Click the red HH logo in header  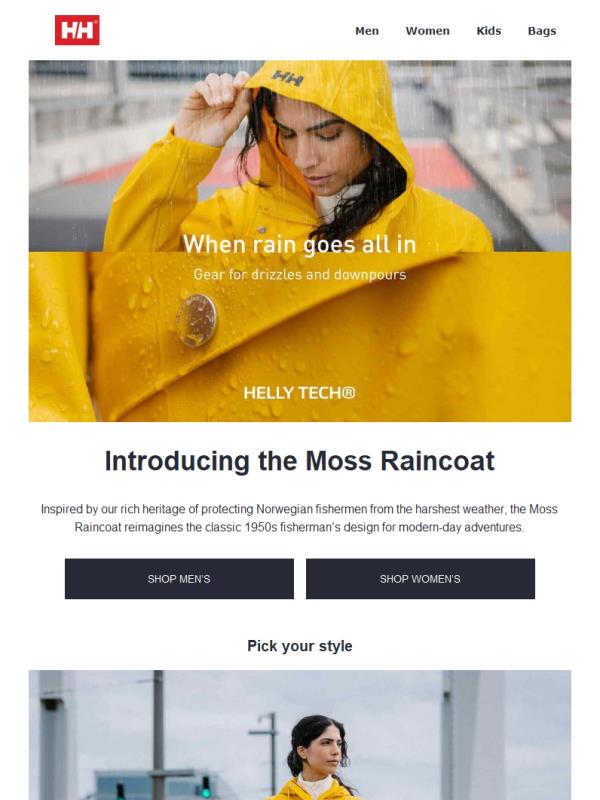click(x=77, y=30)
